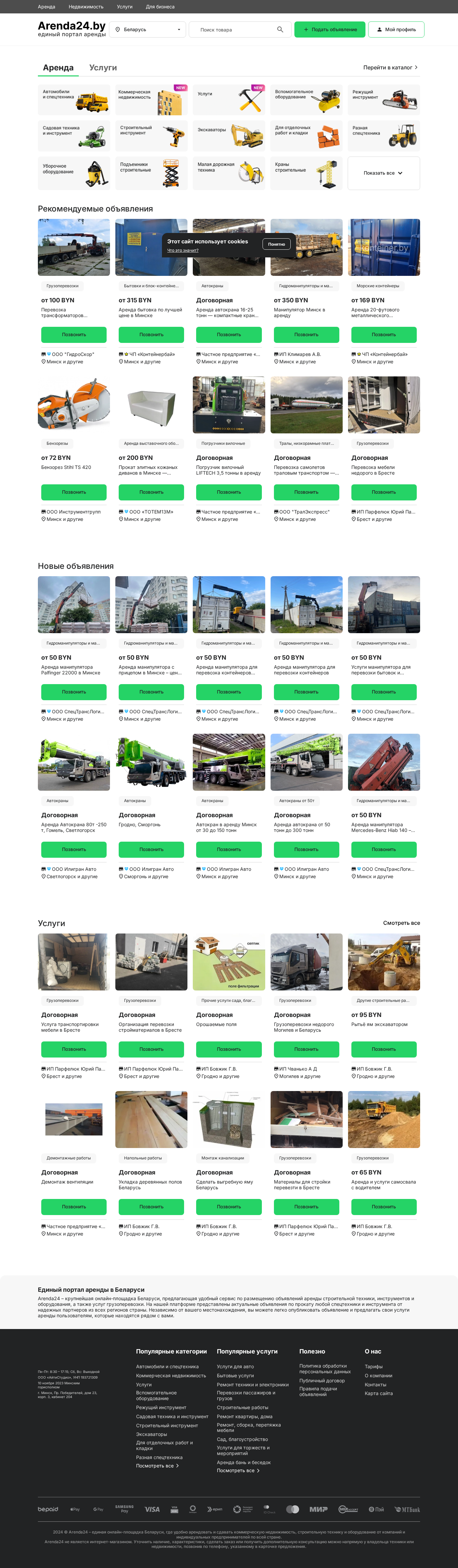Expand Посмотреть все under popular categories
Image resolution: width=458 pixels, height=1568 pixels.
157,1466
